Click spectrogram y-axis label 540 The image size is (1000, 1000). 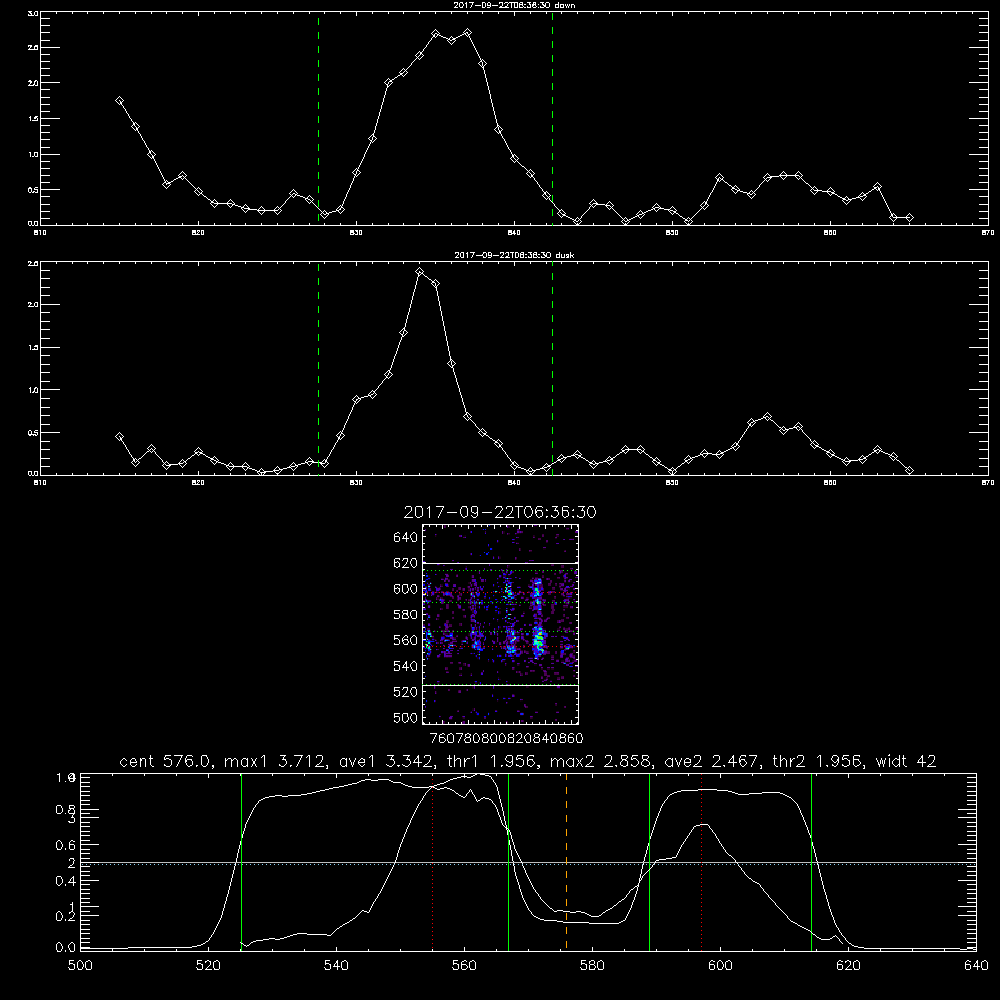pyautogui.click(x=406, y=666)
